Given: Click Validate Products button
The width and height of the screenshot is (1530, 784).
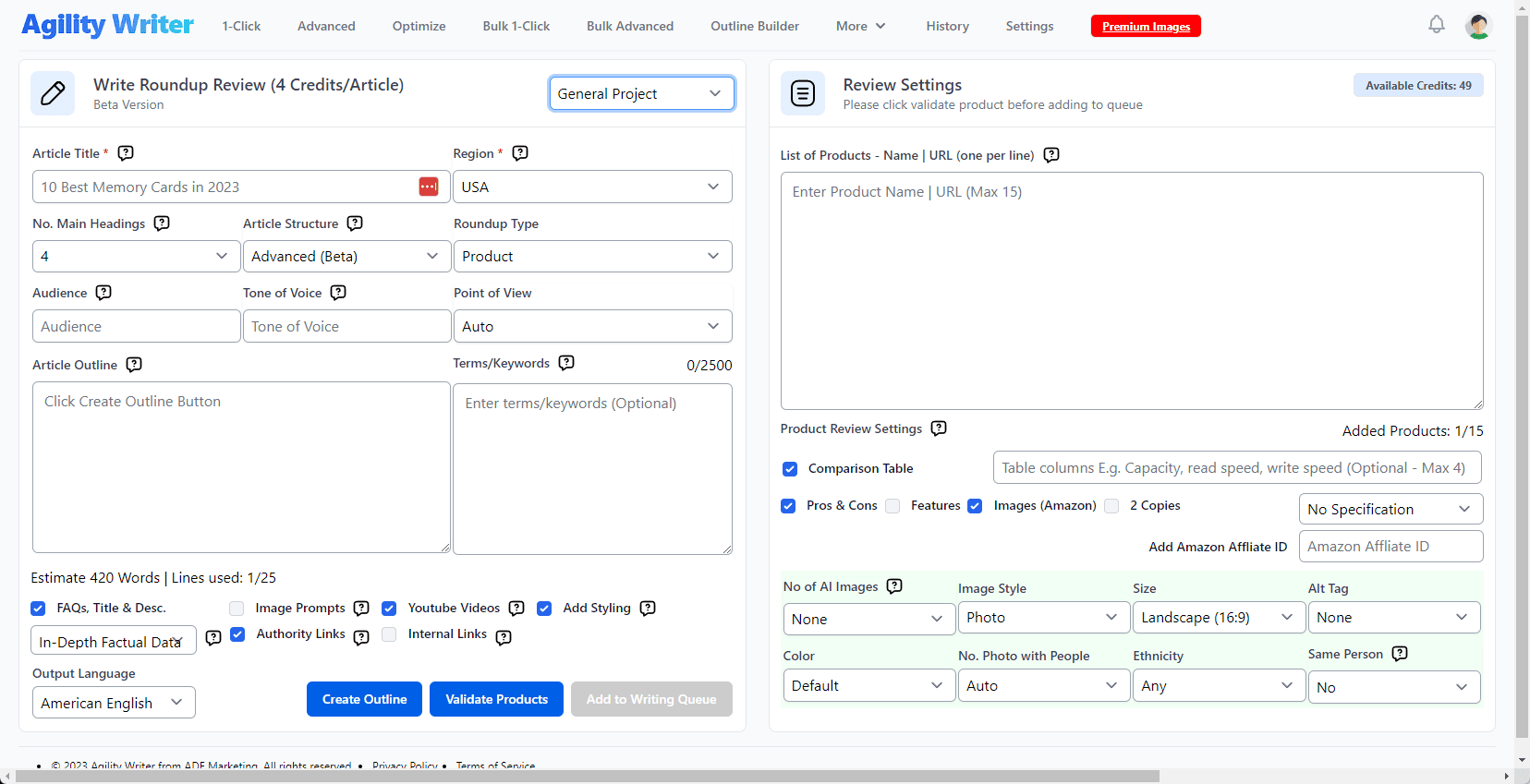Looking at the screenshot, I should [x=496, y=699].
